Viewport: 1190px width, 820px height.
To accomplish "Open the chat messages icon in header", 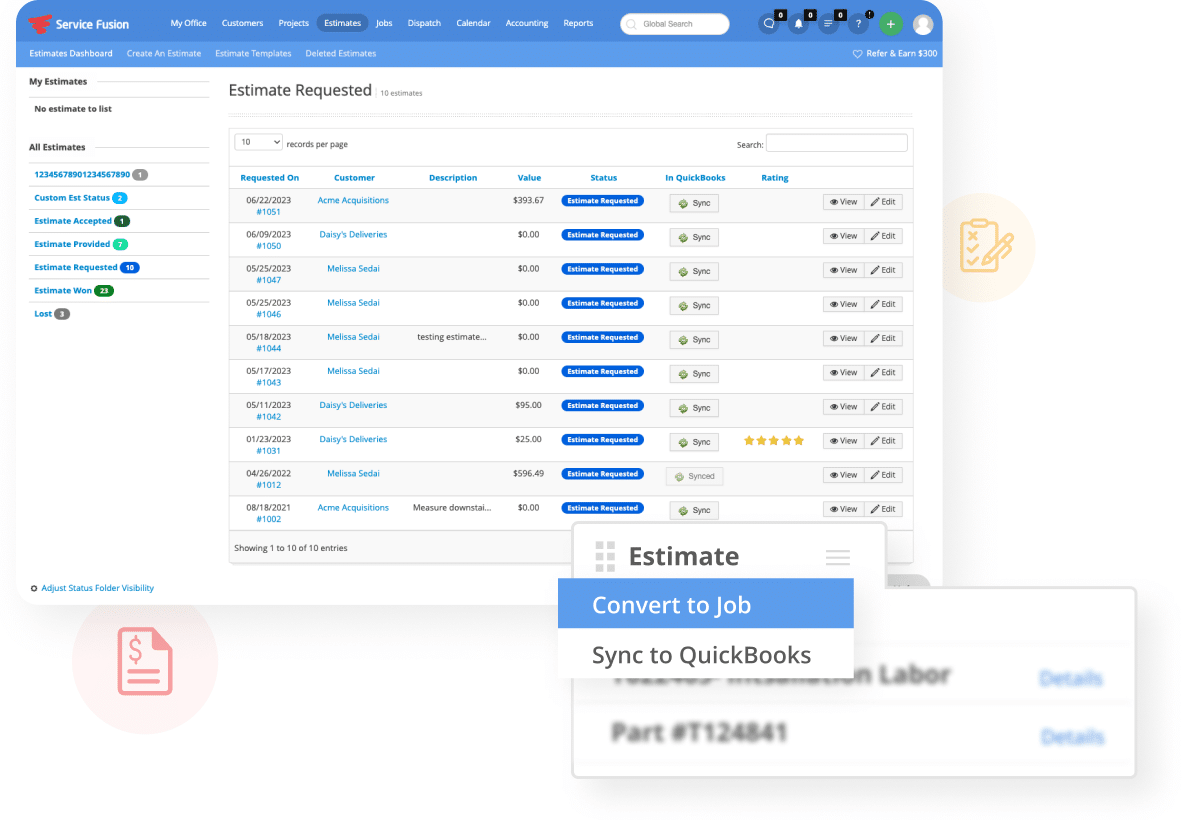I will tap(769, 23).
